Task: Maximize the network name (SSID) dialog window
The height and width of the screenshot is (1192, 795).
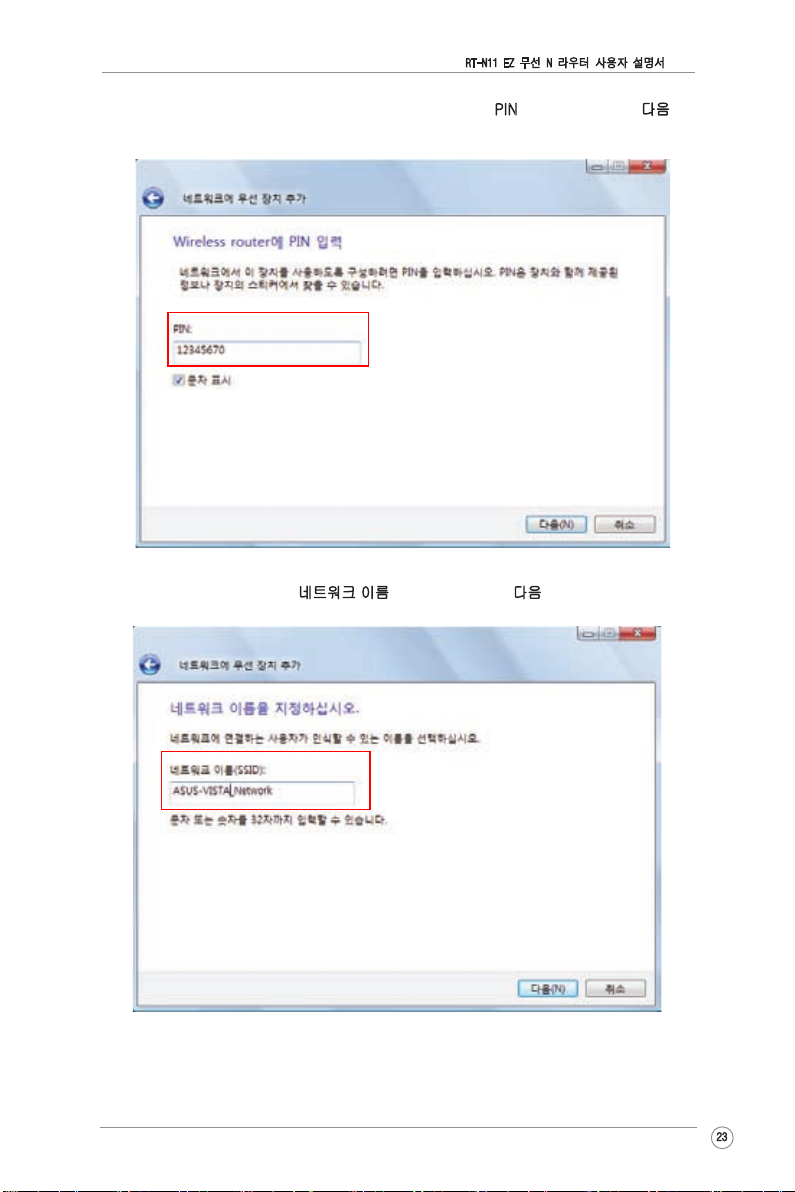Action: click(609, 632)
